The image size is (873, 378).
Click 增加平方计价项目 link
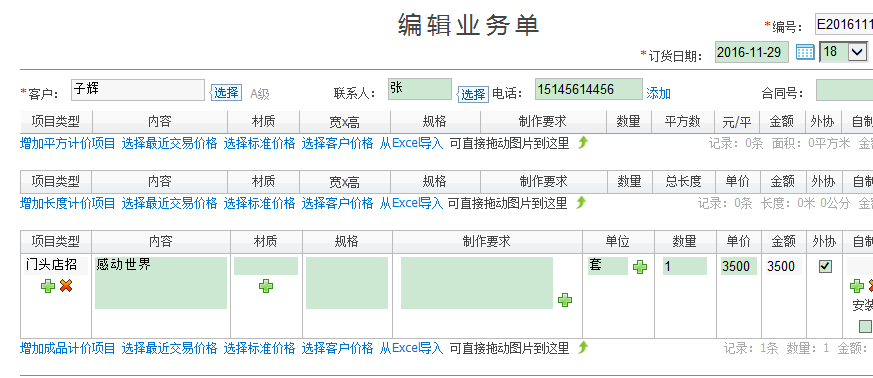point(67,144)
